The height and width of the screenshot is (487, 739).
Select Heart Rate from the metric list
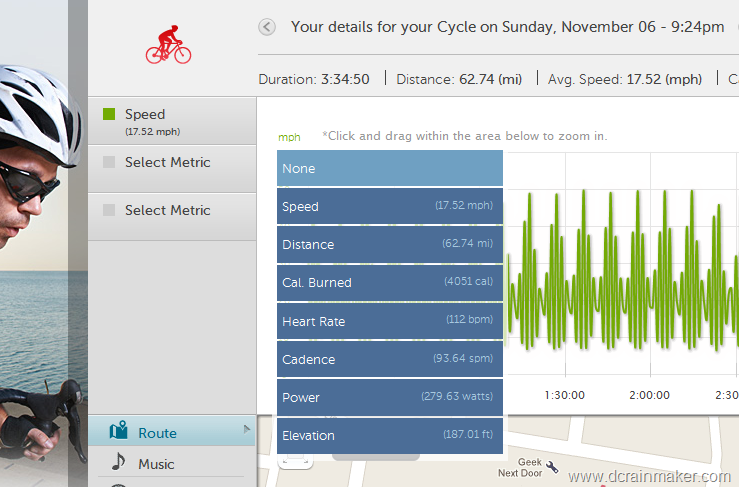point(390,321)
